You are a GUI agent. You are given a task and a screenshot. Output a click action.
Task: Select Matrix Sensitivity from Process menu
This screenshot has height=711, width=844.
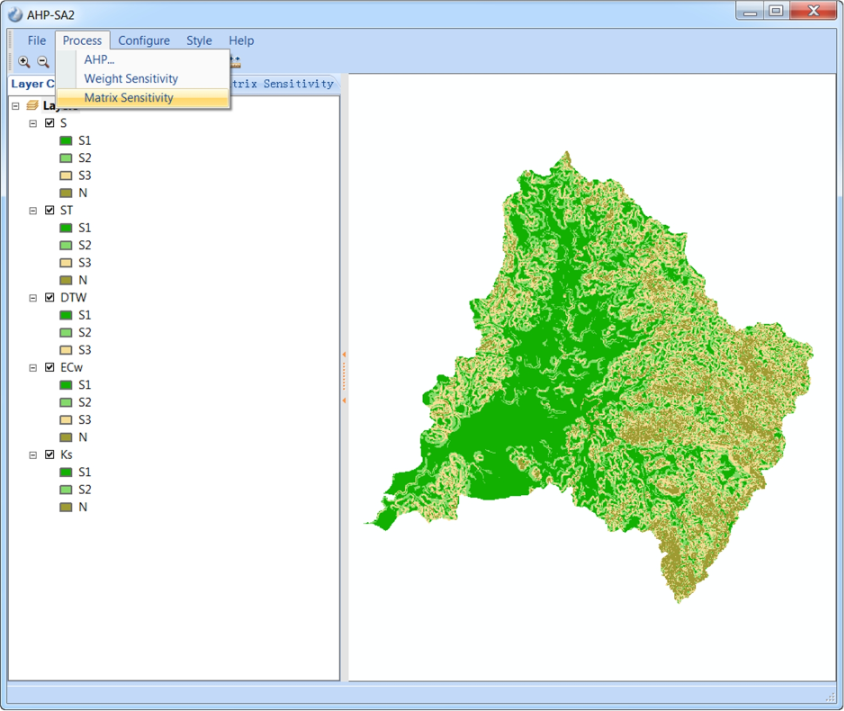click(128, 98)
